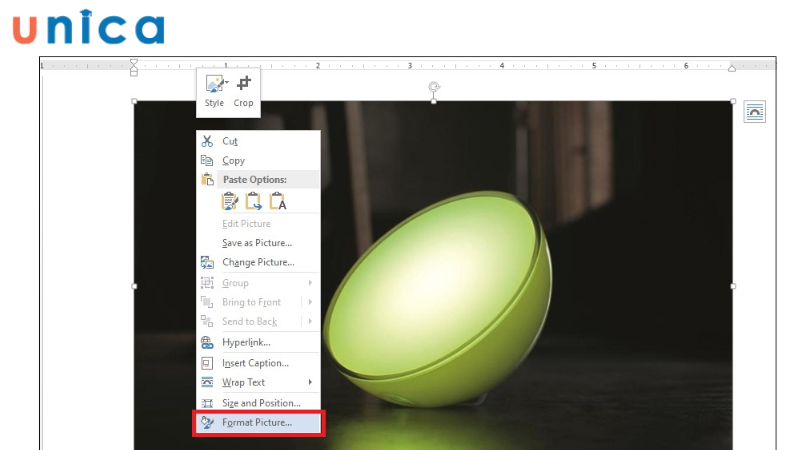Open the picture Style gallery

pyautogui.click(x=215, y=87)
